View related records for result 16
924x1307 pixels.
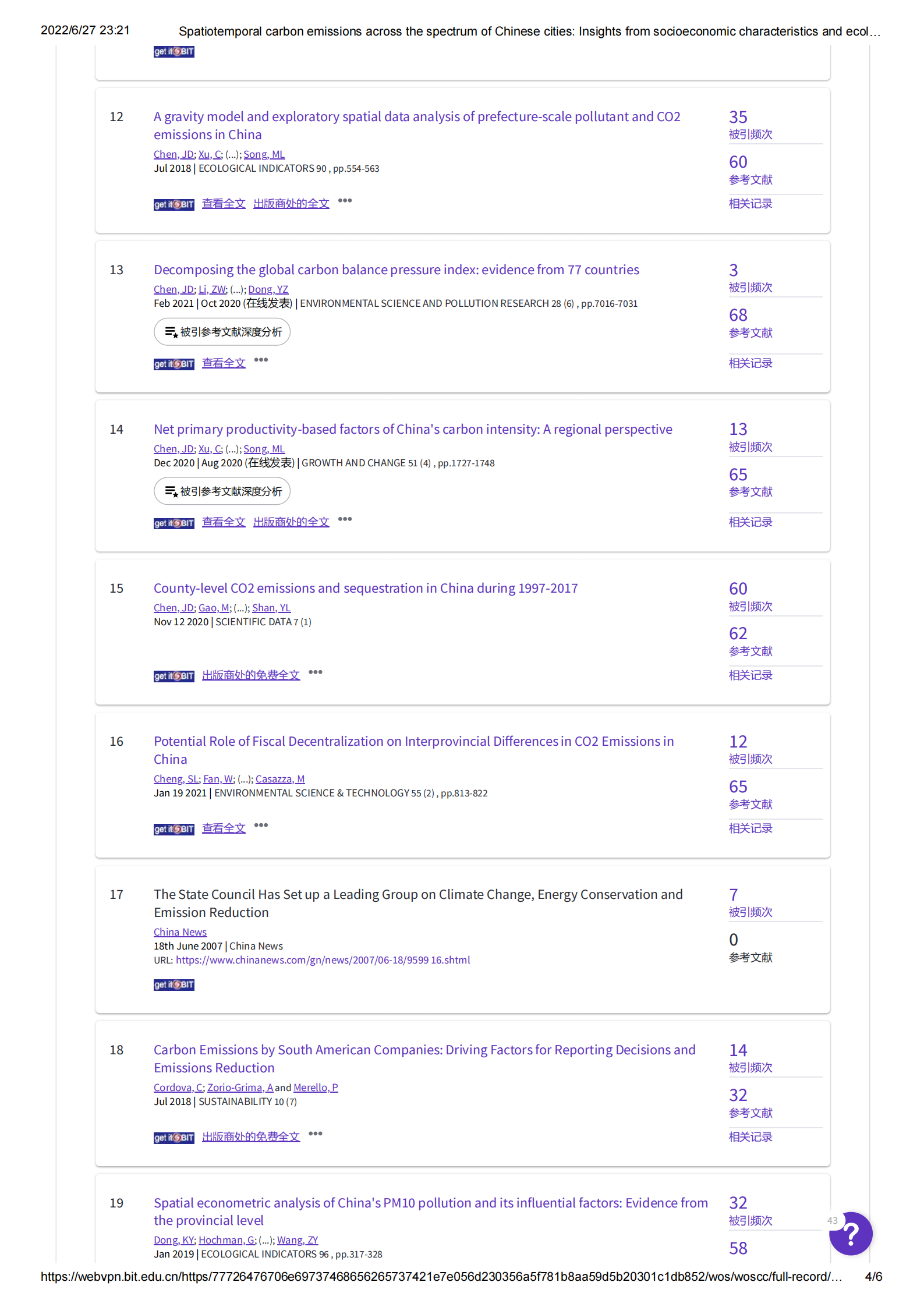pyautogui.click(x=750, y=828)
